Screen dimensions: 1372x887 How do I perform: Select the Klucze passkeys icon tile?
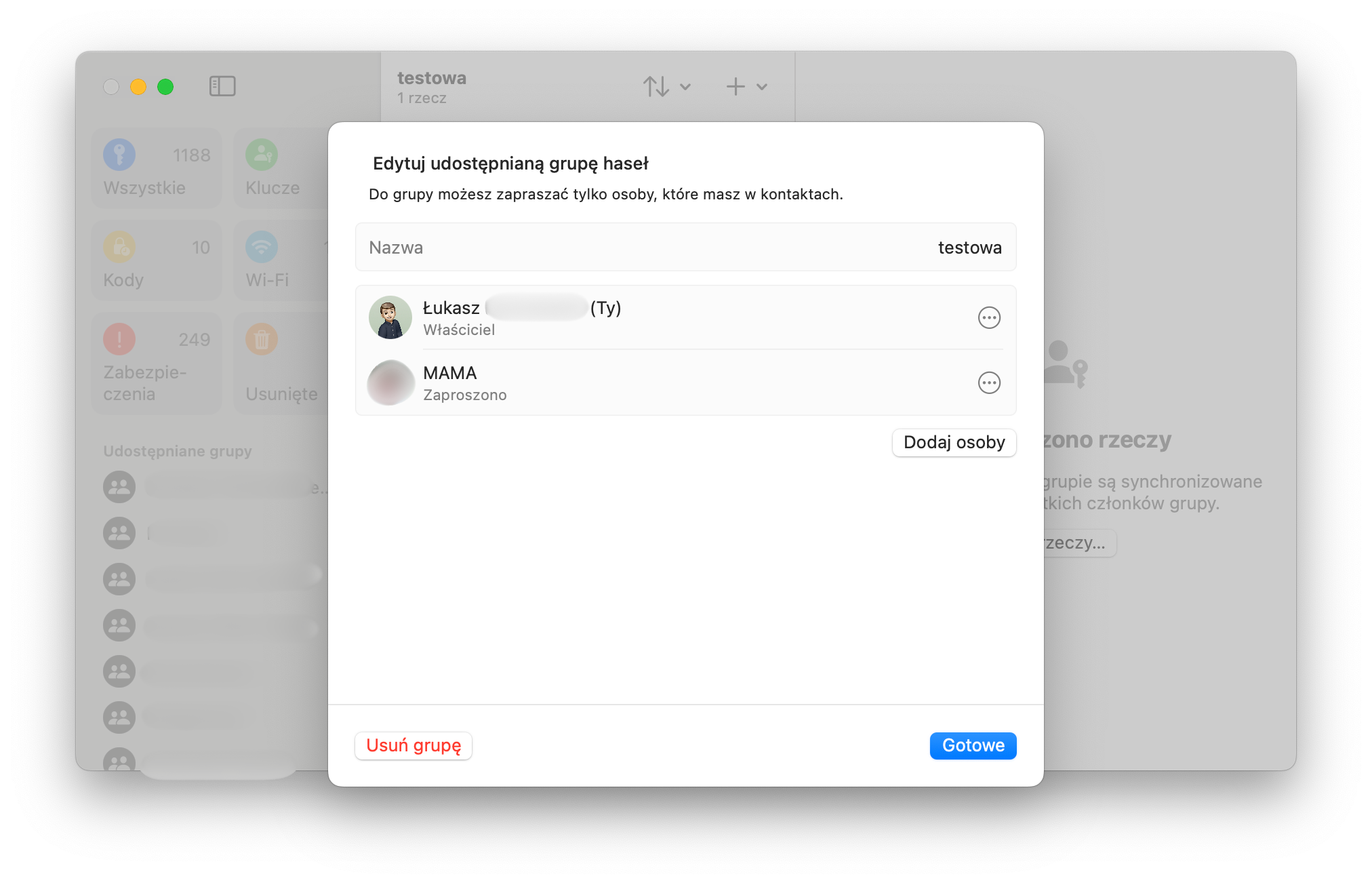[262, 155]
